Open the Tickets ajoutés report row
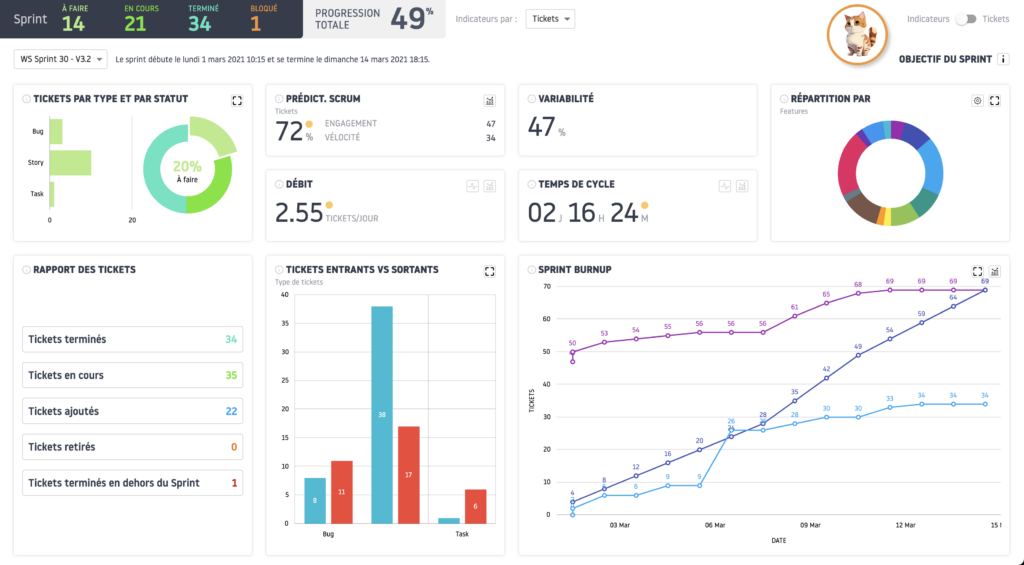The width and height of the screenshot is (1024, 565). tap(132, 411)
